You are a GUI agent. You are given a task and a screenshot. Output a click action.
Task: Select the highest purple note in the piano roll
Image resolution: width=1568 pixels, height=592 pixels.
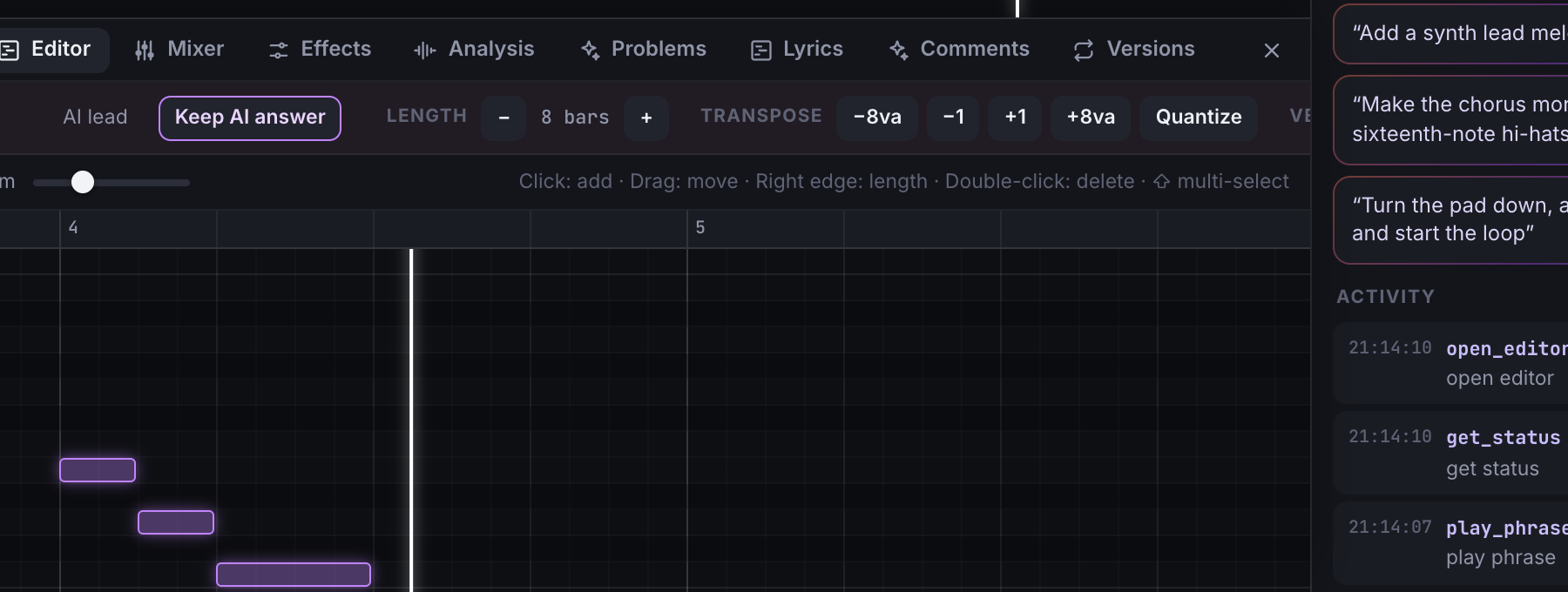(x=98, y=470)
